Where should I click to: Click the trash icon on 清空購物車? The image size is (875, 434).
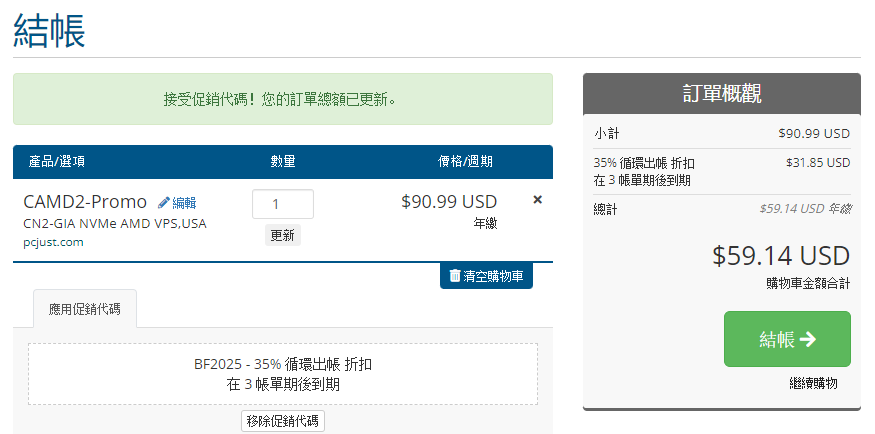coord(455,276)
